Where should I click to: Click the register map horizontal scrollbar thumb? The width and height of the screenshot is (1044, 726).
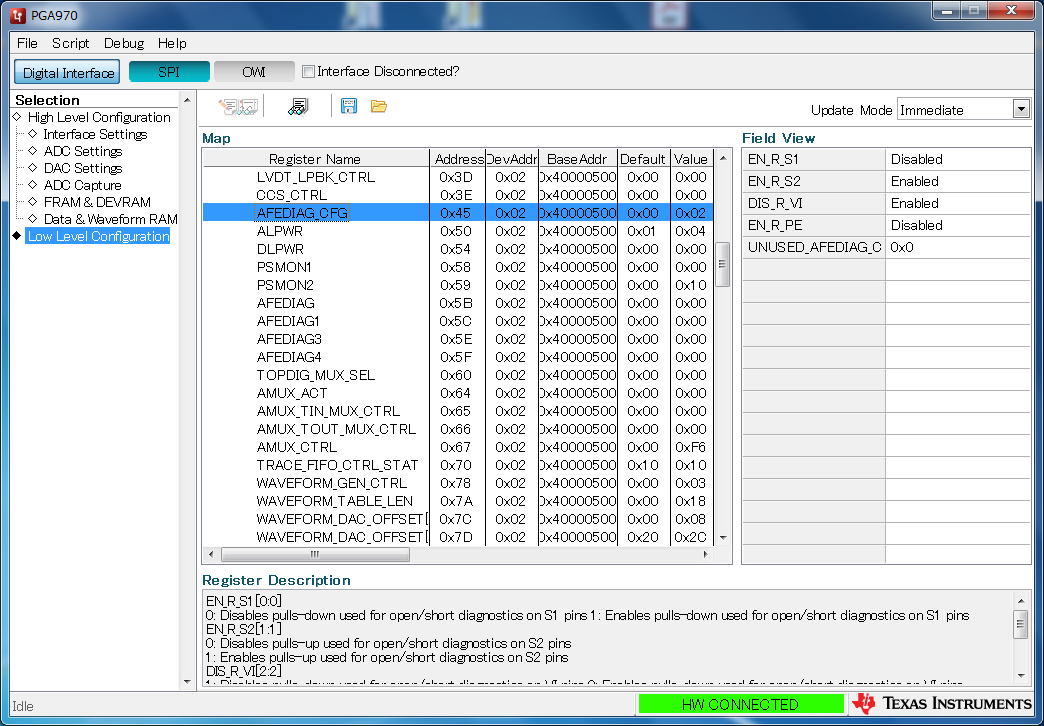(x=315, y=554)
